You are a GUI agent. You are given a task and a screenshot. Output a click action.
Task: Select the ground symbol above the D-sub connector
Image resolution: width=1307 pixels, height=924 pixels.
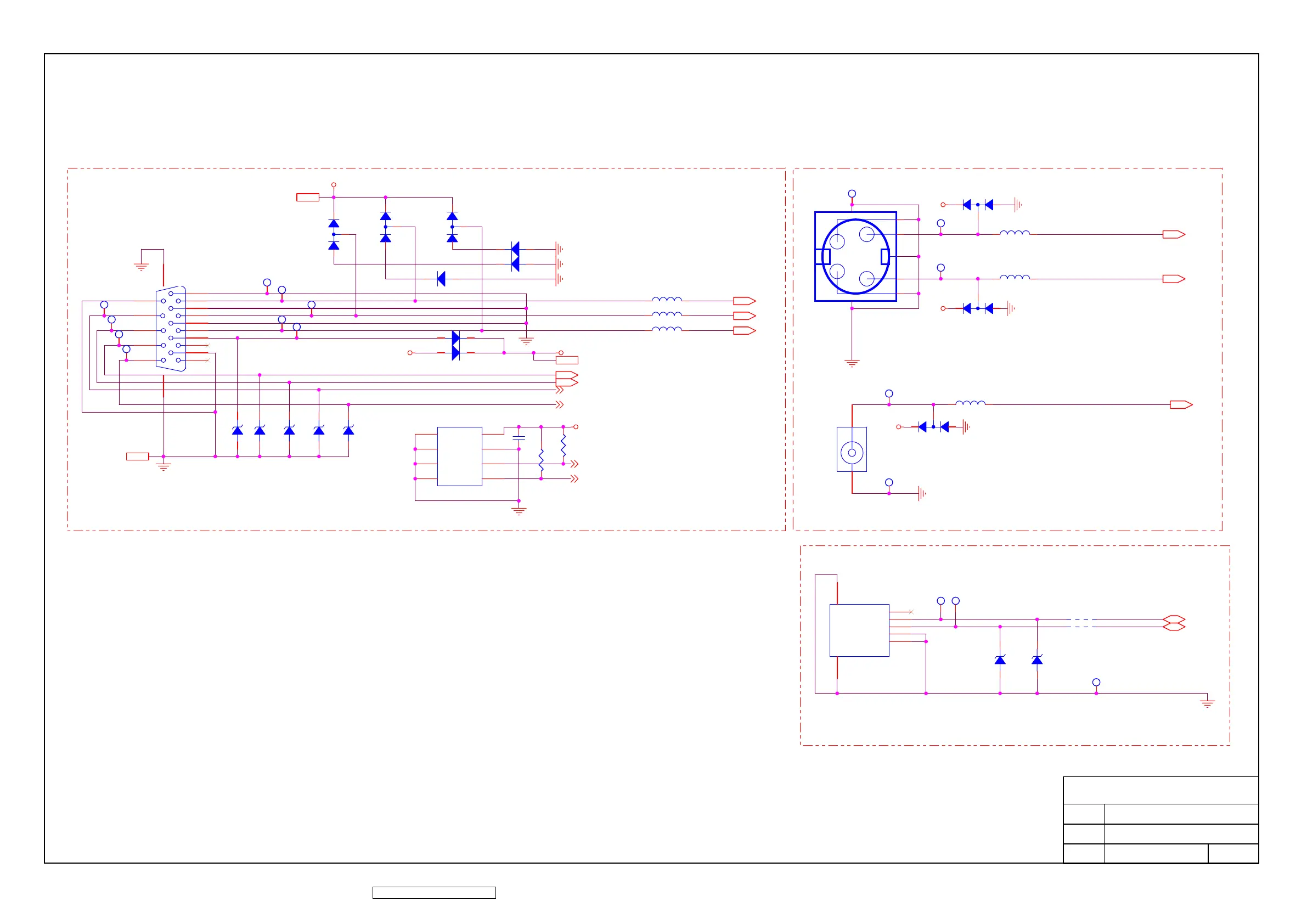click(x=141, y=267)
